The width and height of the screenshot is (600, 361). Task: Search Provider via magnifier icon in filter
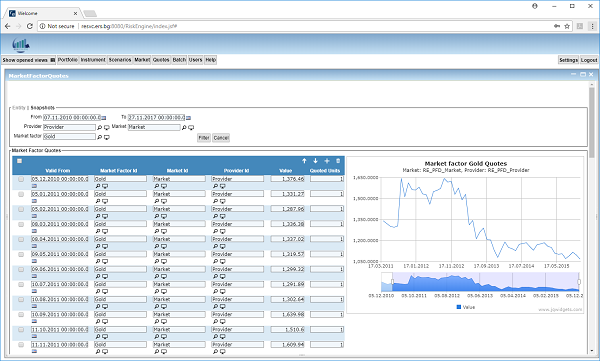pyautogui.click(x=99, y=127)
